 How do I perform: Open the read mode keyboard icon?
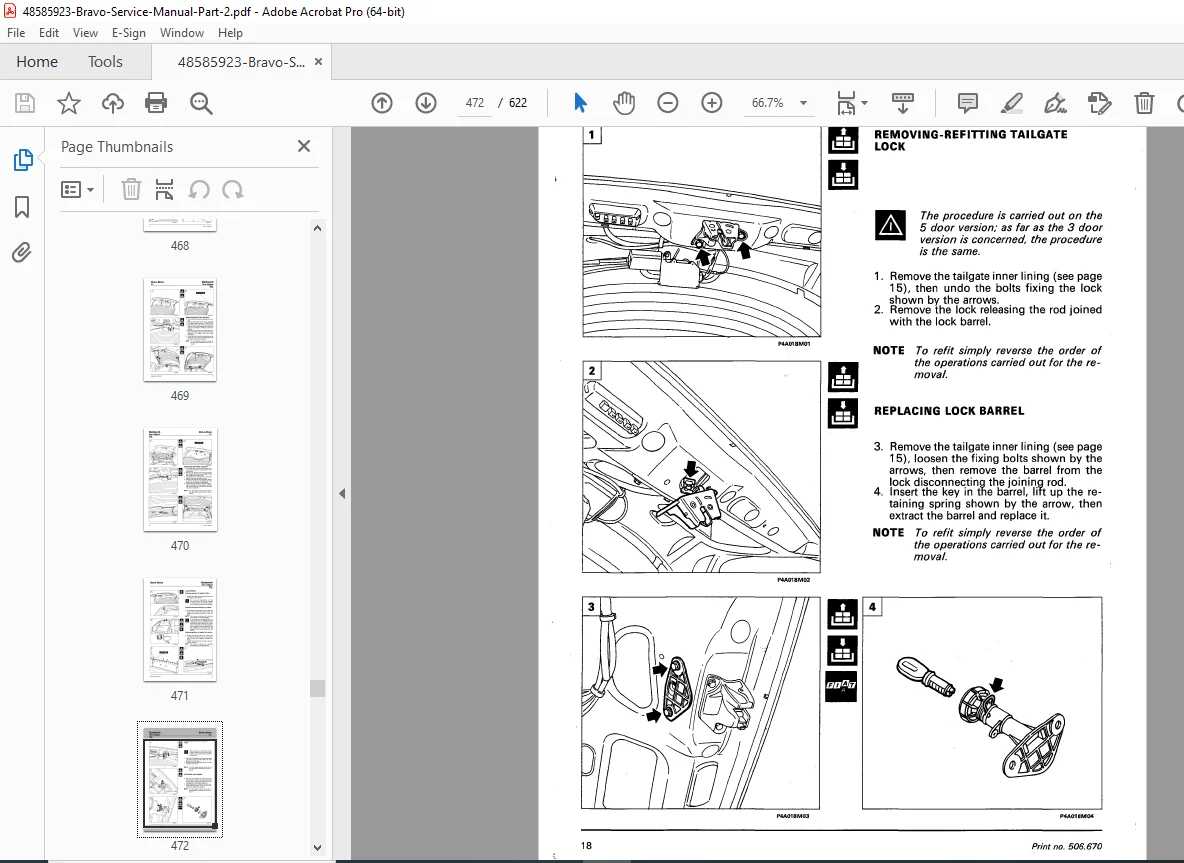(903, 103)
